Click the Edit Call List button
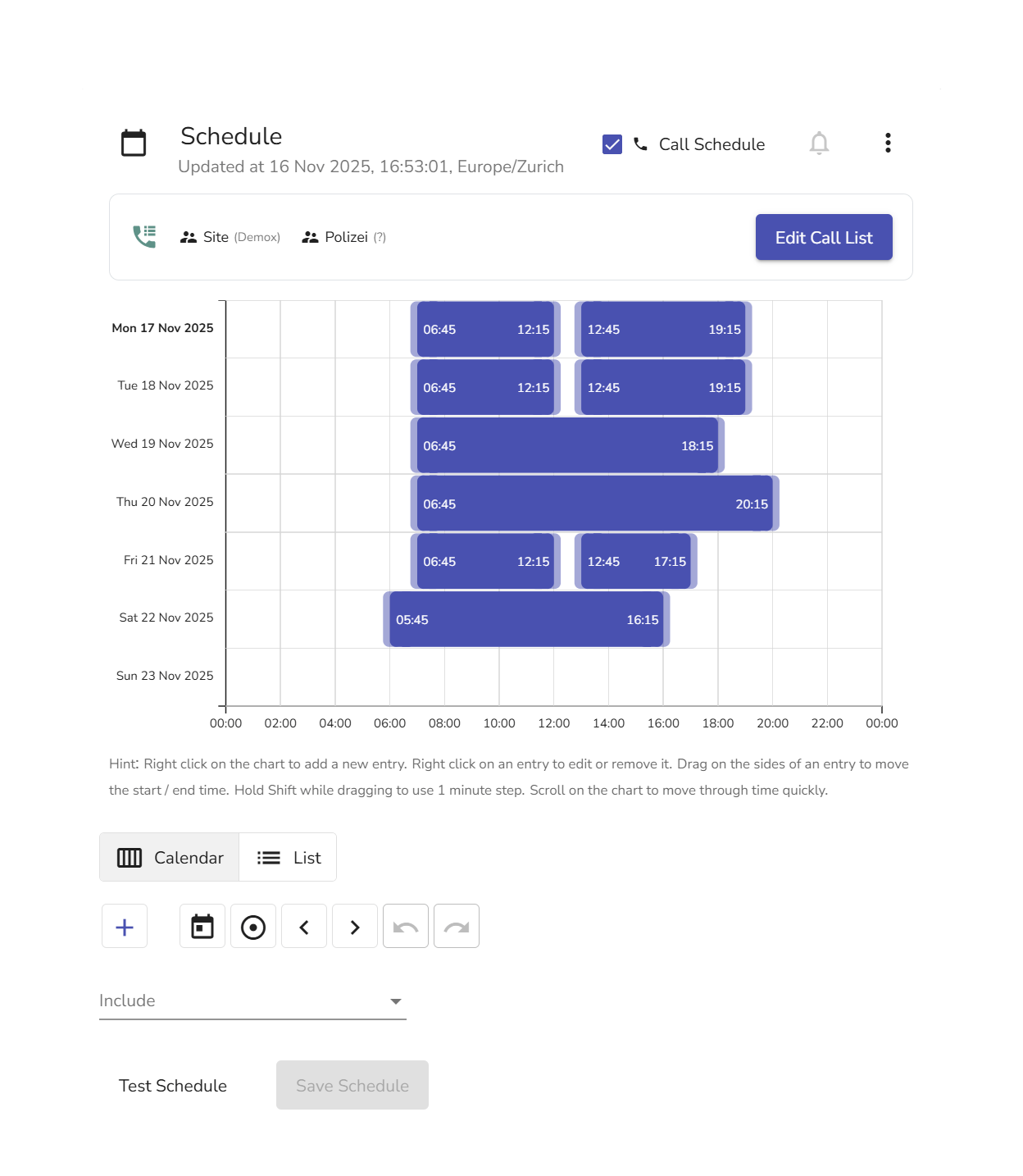Image resolution: width=1023 pixels, height=1176 pixels. coord(824,238)
